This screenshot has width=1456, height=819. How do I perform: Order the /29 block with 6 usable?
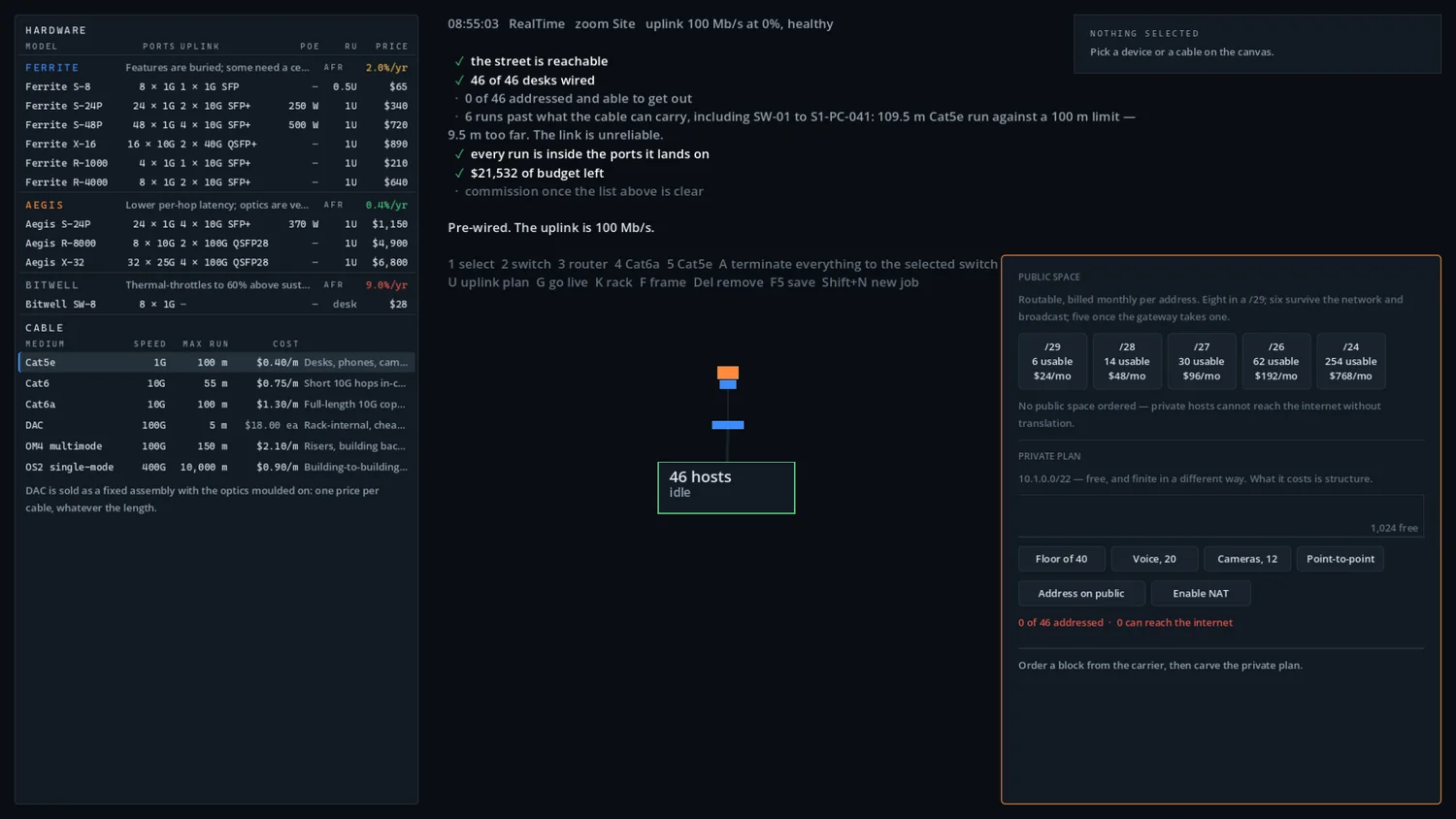(x=1052, y=361)
